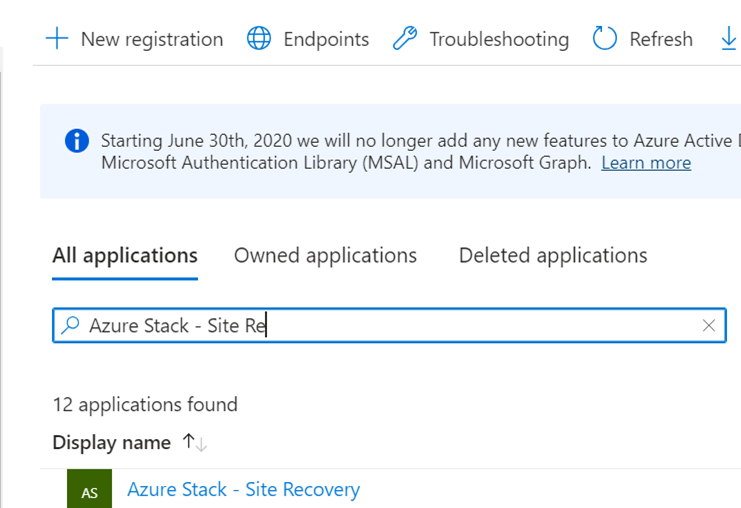The image size is (741, 508).
Task: Click the Refresh circular arrow icon
Action: pos(605,39)
